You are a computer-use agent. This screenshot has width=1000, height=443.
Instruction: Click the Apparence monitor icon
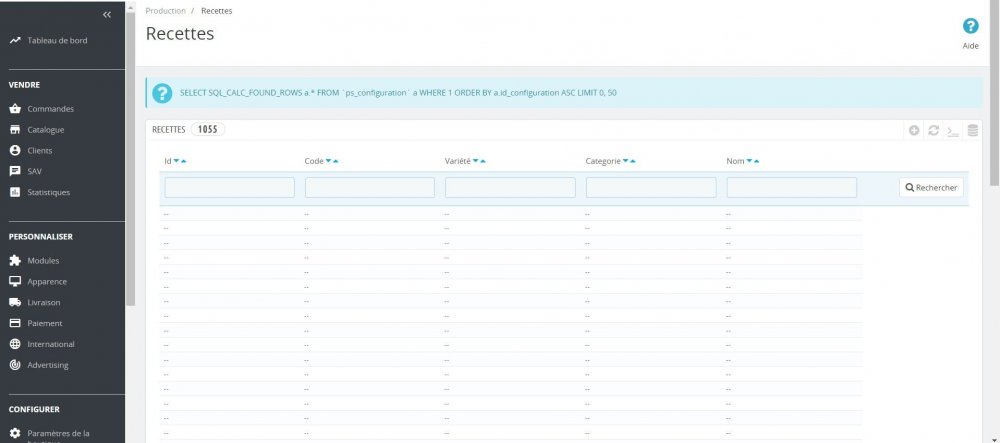(x=15, y=281)
